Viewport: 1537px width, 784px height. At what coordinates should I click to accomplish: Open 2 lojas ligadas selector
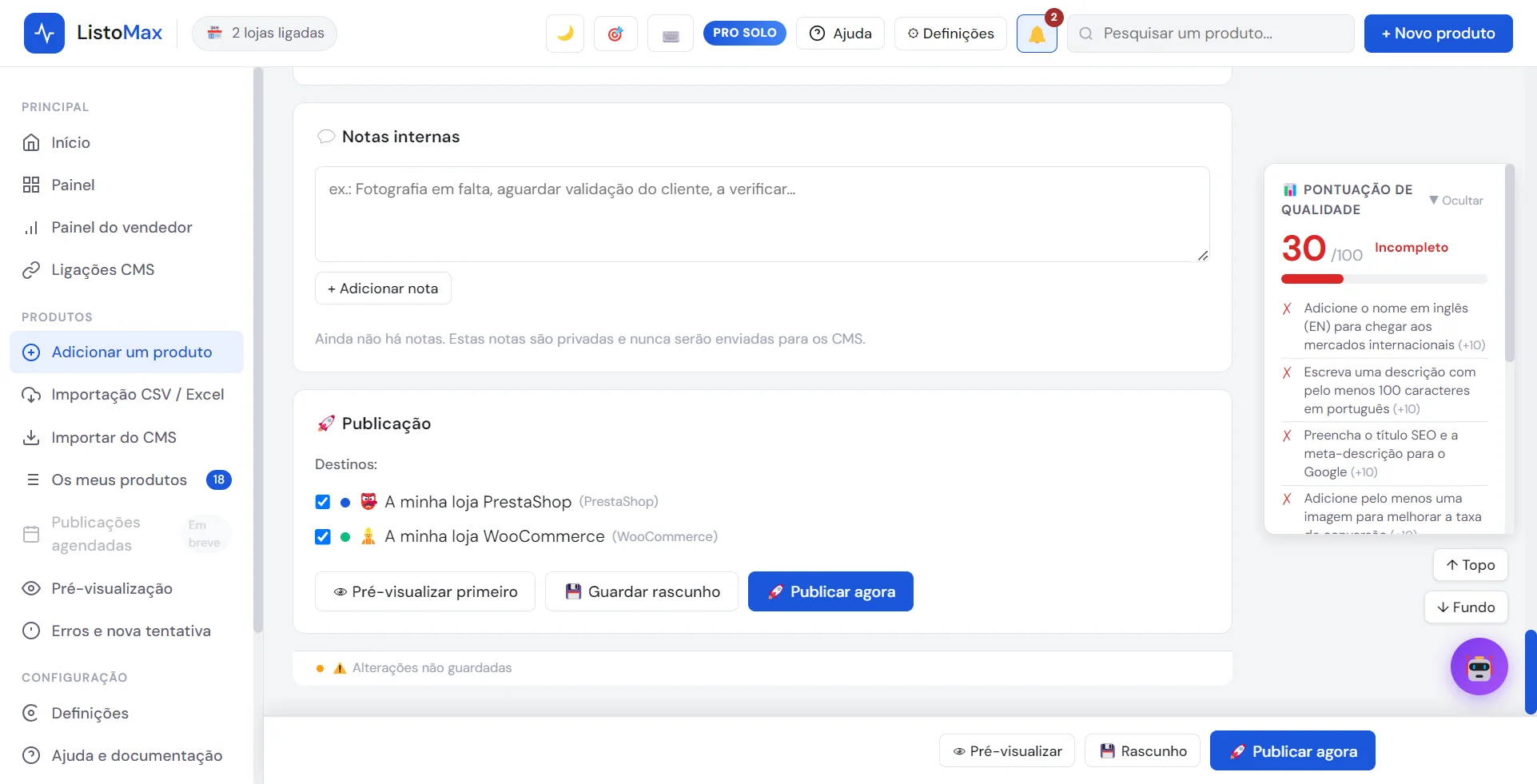point(265,34)
